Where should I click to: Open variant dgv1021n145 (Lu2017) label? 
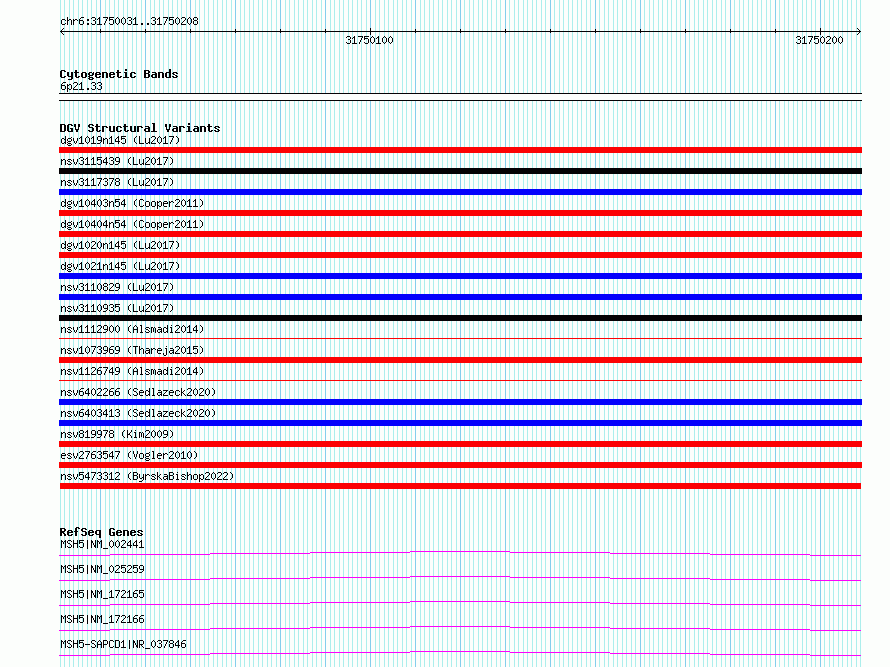120,266
